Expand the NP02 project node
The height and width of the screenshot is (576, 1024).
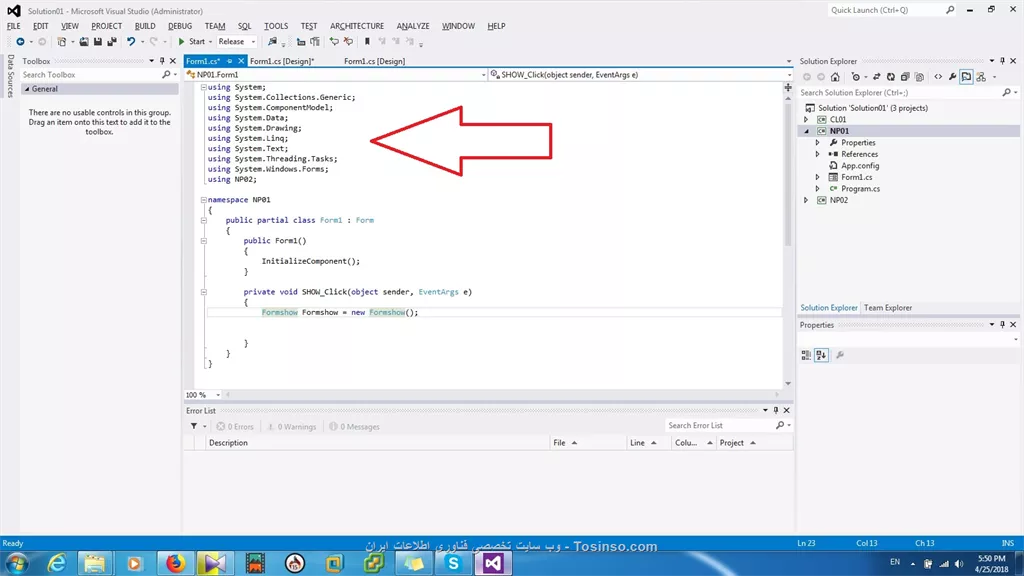[806, 200]
